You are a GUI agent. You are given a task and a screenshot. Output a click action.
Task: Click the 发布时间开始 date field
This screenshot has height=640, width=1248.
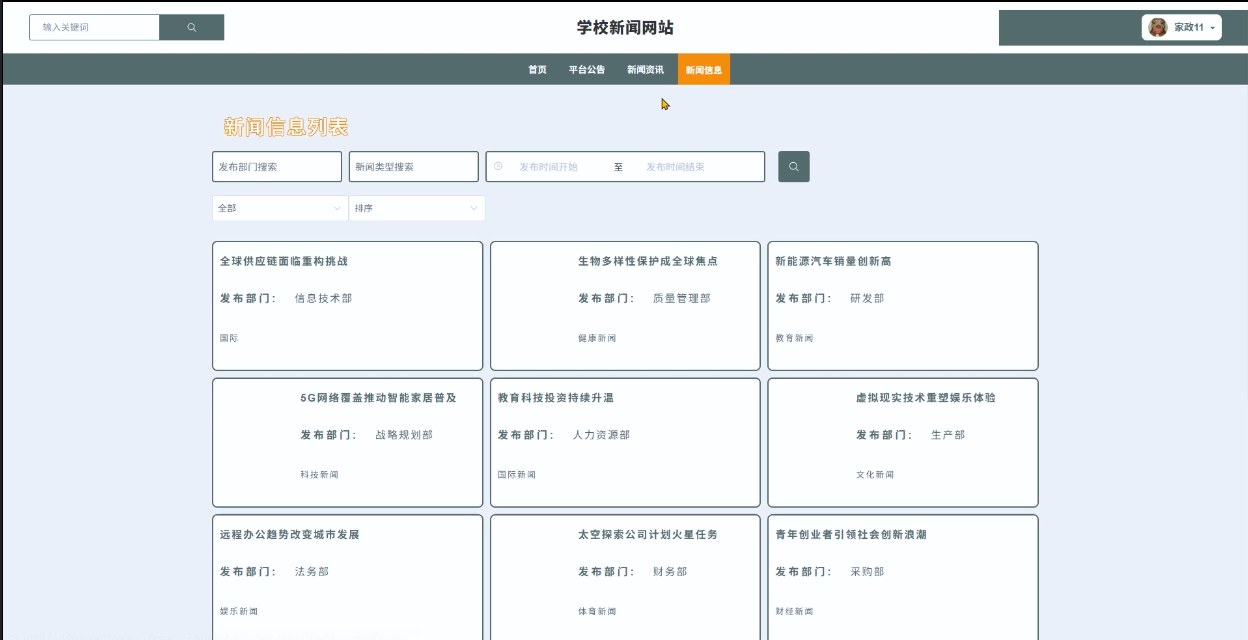pyautogui.click(x=548, y=167)
